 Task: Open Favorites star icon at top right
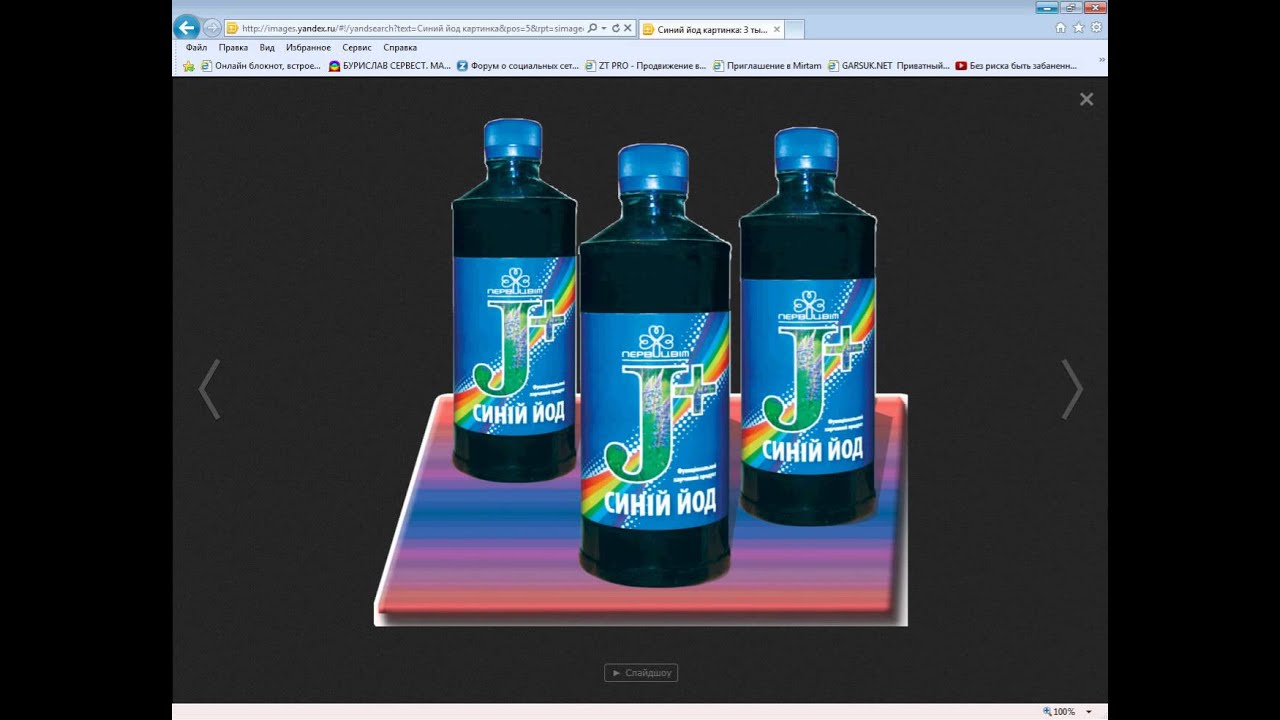[1078, 28]
